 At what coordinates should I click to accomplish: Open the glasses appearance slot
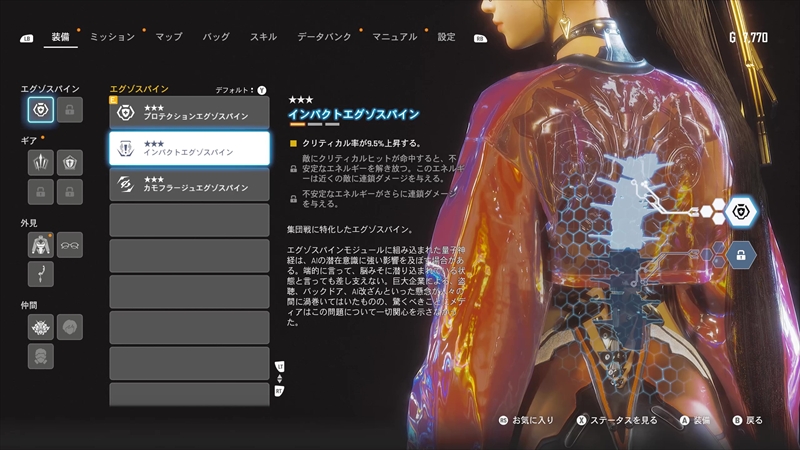[x=70, y=245]
